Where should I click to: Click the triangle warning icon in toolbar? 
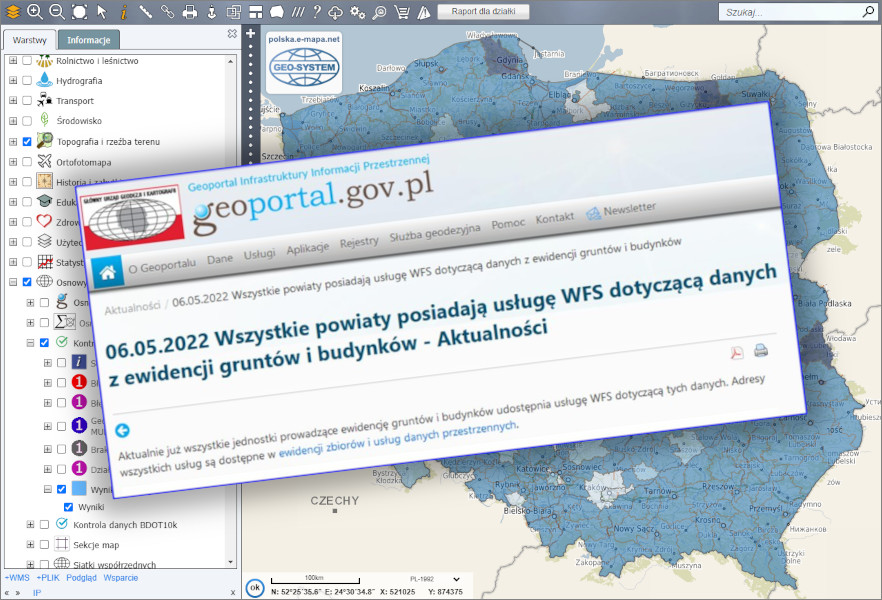(x=424, y=11)
